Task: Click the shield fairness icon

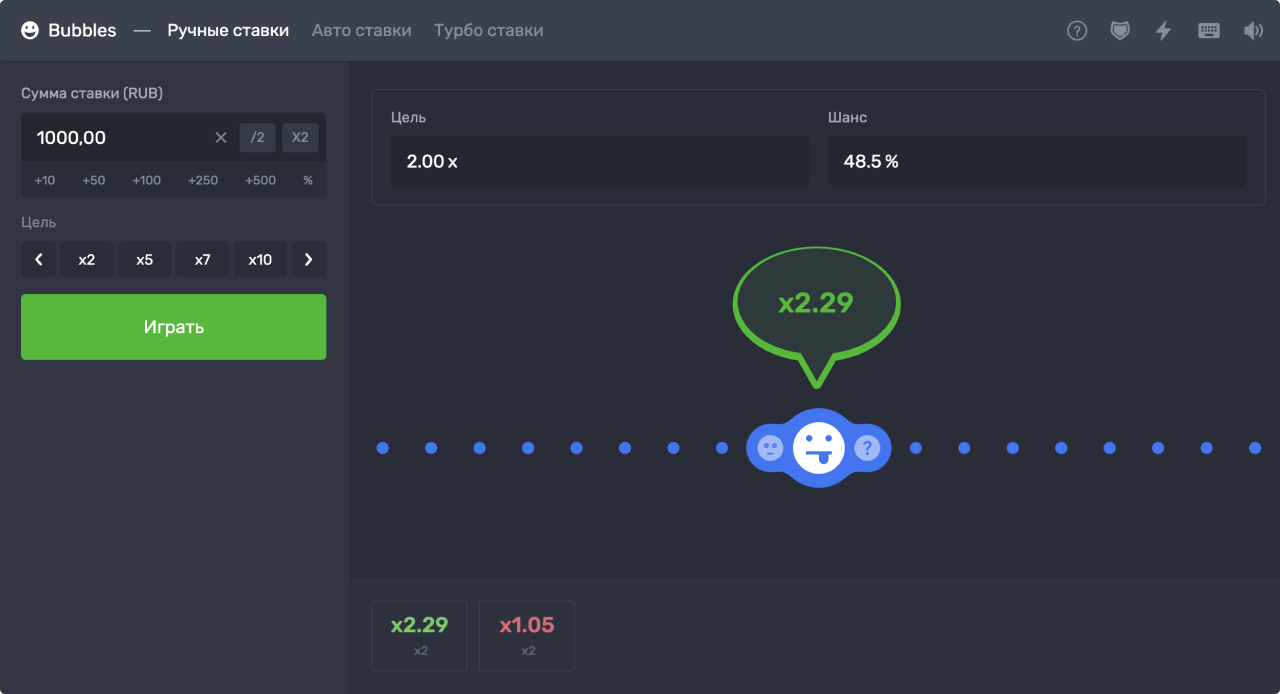Action: pyautogui.click(x=1120, y=31)
